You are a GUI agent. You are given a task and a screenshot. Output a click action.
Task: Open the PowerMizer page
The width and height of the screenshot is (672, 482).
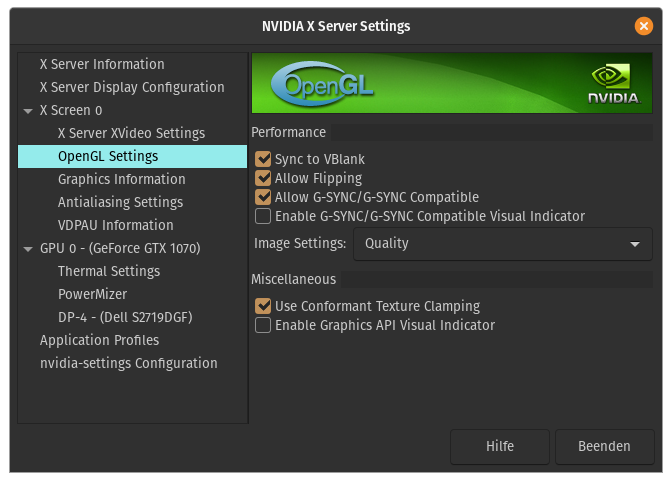click(94, 294)
